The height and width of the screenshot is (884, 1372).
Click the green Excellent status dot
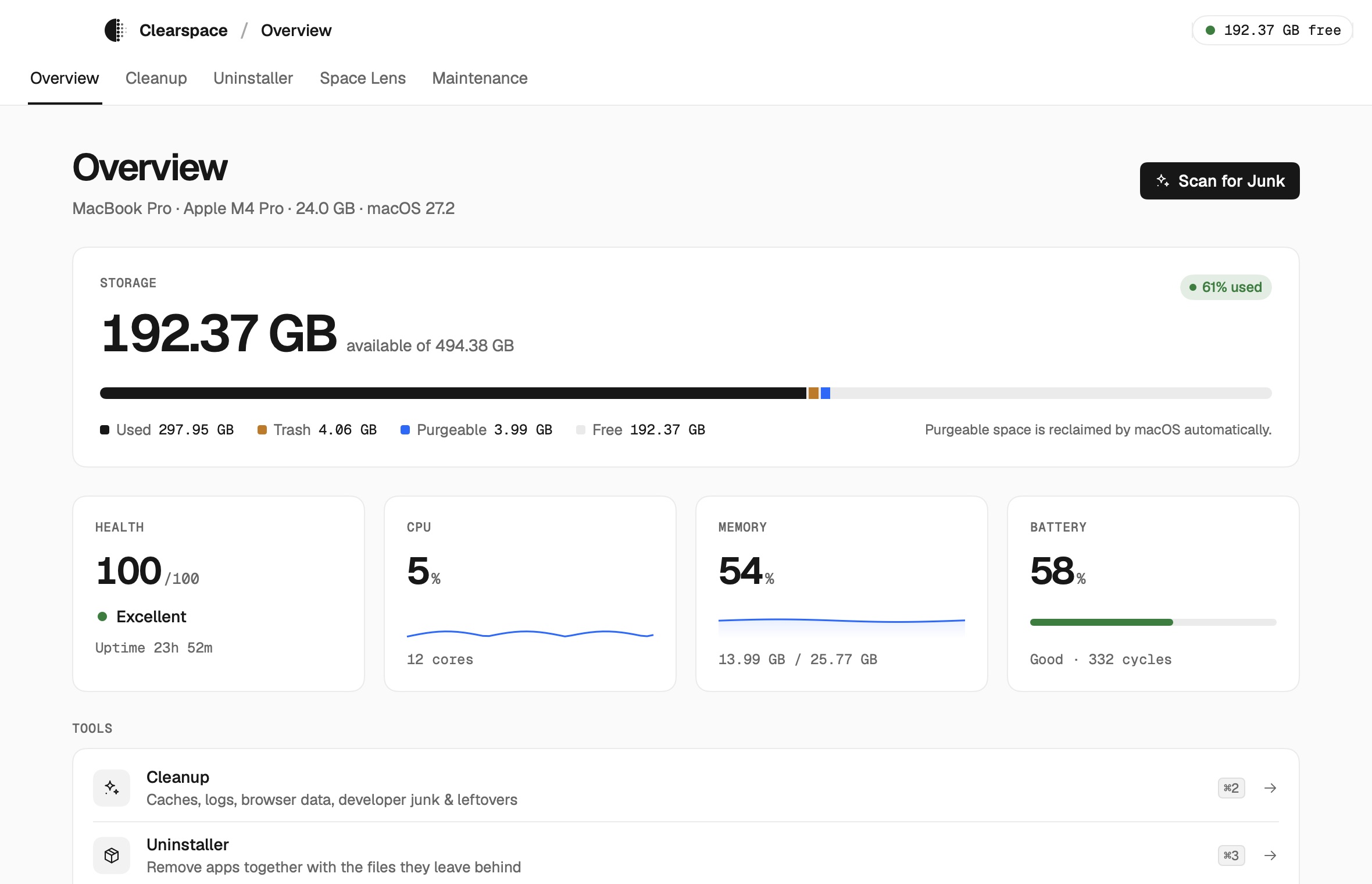(102, 616)
